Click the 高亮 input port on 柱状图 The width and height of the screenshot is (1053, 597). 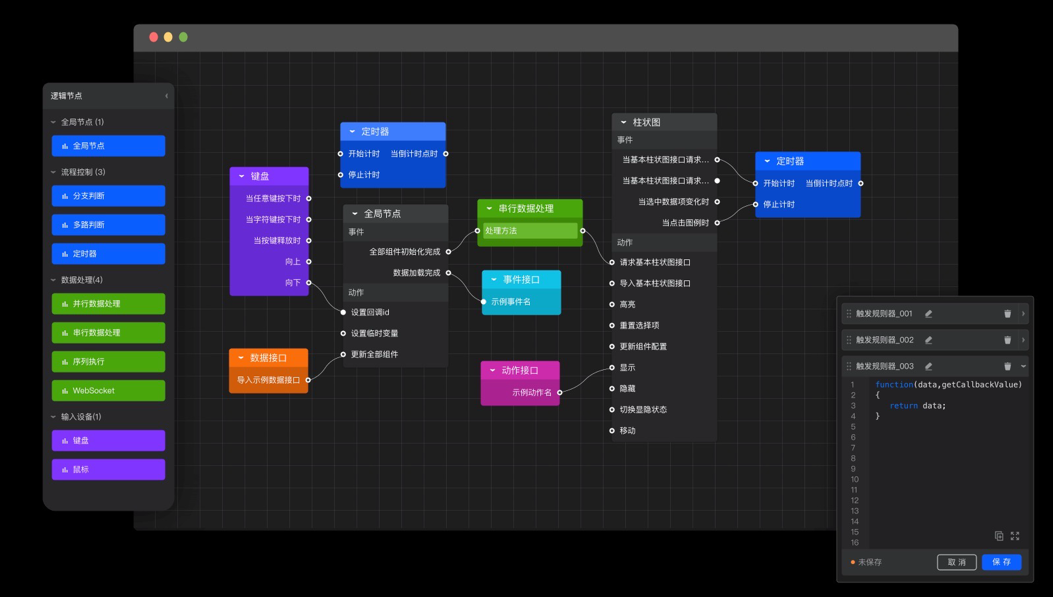[x=612, y=305]
